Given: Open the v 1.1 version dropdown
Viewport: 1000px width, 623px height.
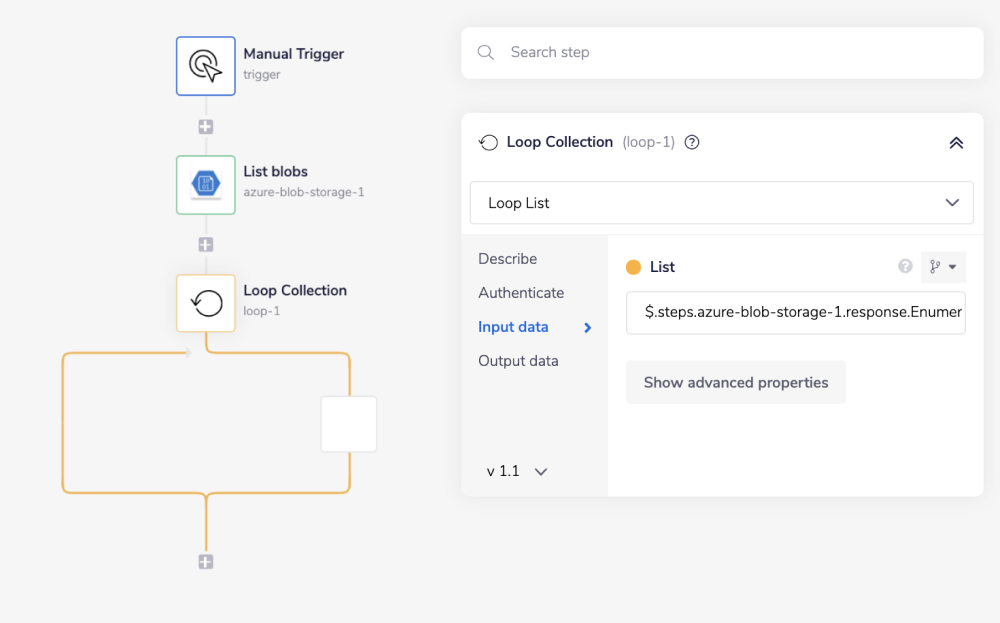Looking at the screenshot, I should coord(517,471).
